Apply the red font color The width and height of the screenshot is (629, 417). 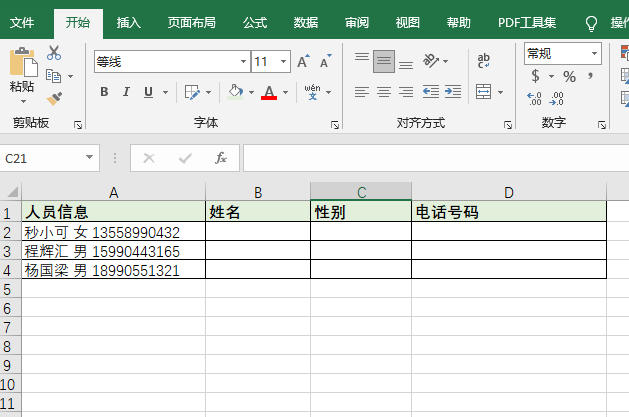point(268,92)
